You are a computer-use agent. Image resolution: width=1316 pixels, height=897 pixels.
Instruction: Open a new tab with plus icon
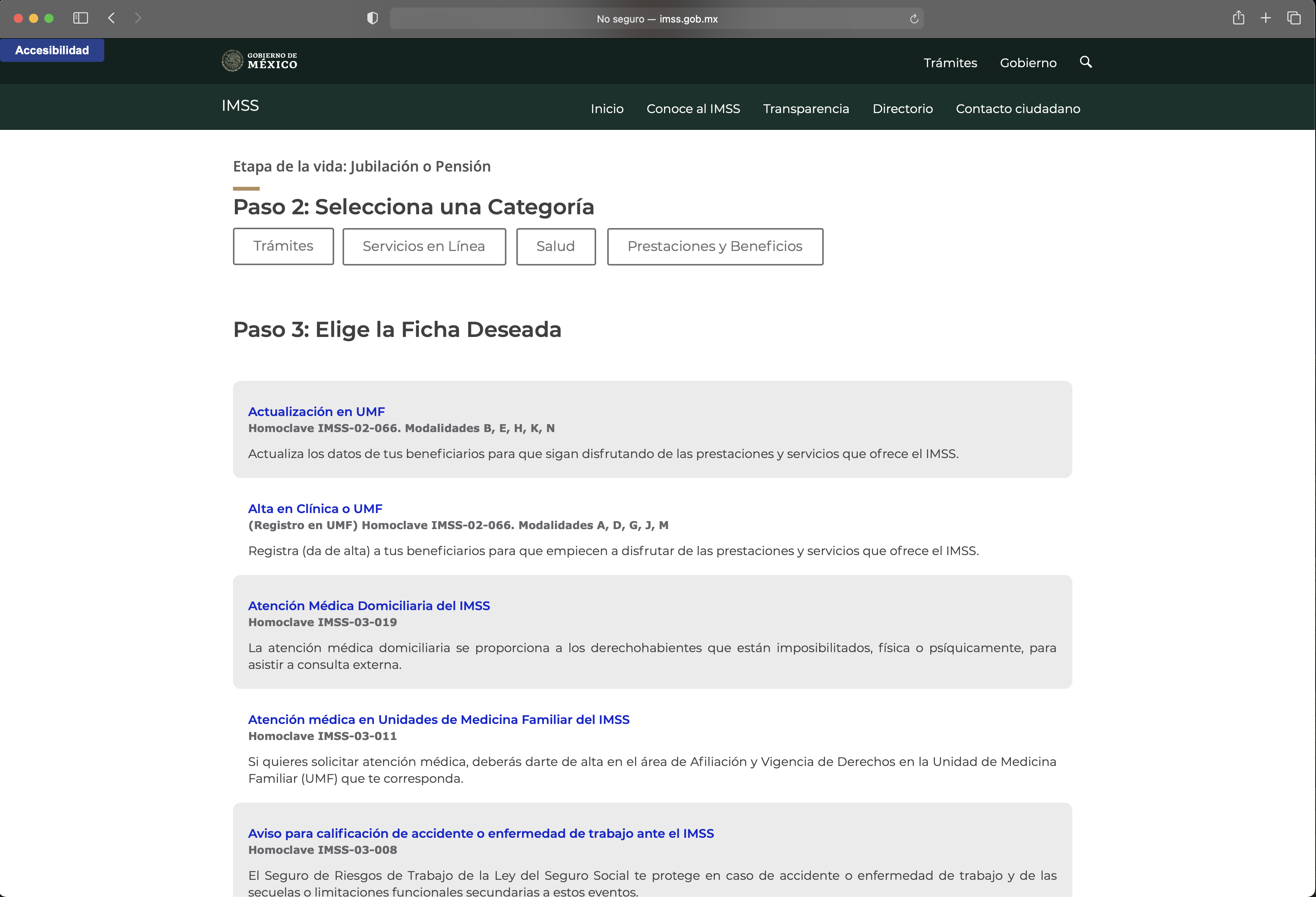coord(1266,18)
